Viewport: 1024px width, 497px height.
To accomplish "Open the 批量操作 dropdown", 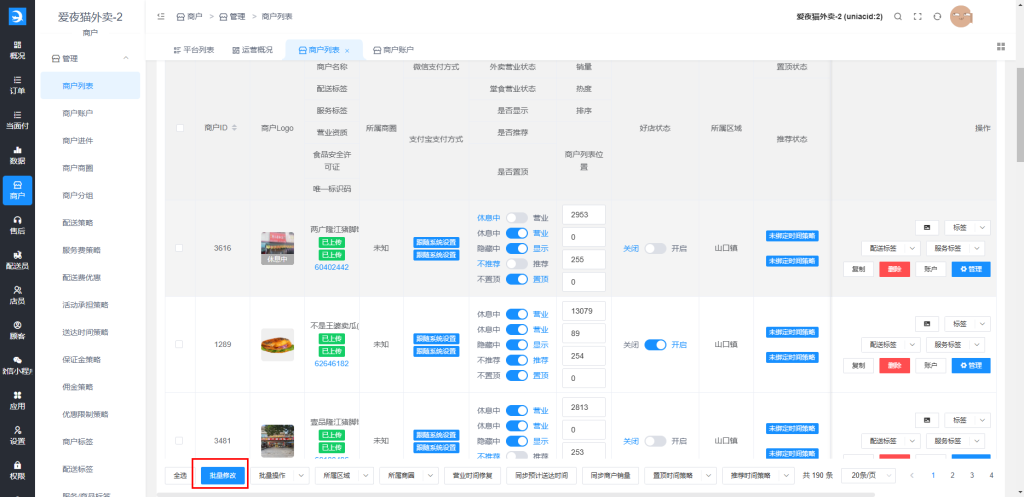I will point(279,475).
